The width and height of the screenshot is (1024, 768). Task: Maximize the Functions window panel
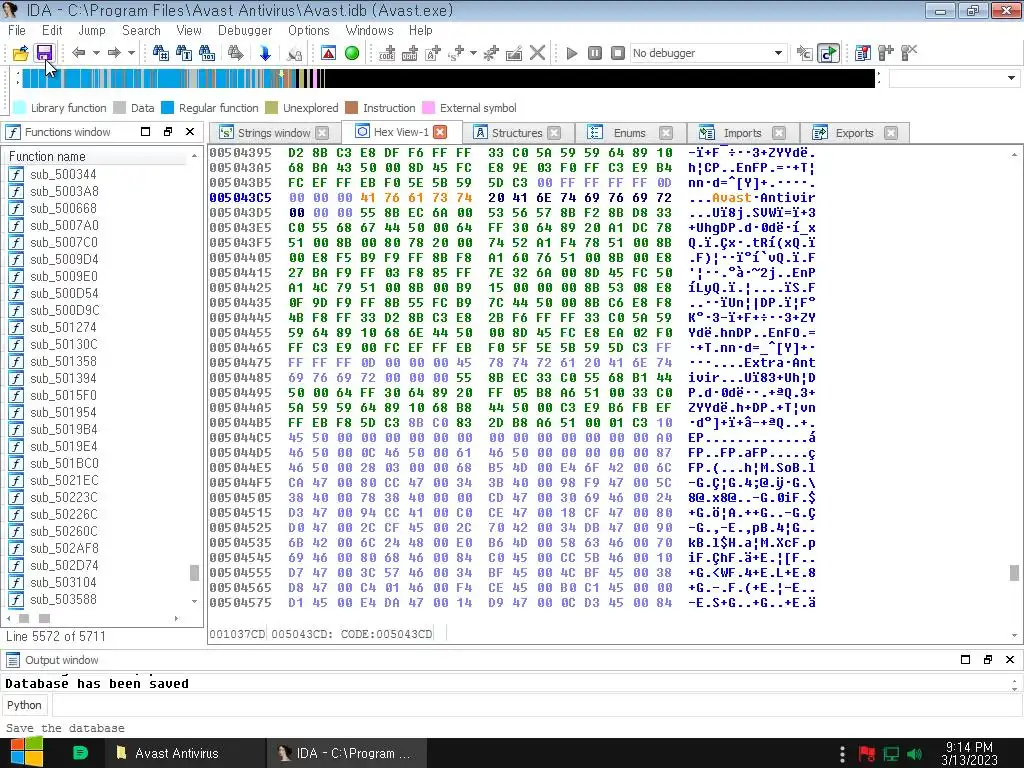[146, 131]
